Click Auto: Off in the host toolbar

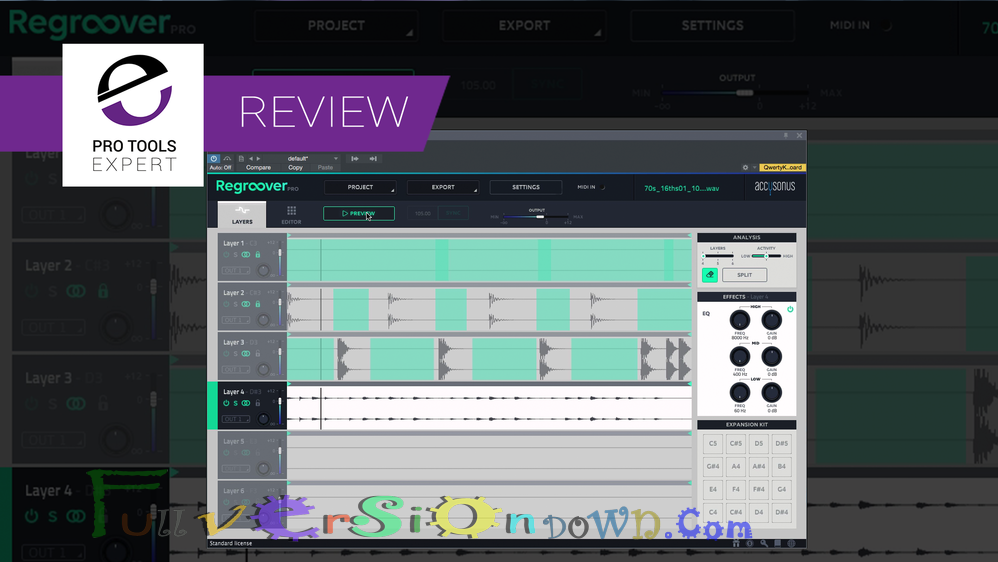(x=221, y=167)
